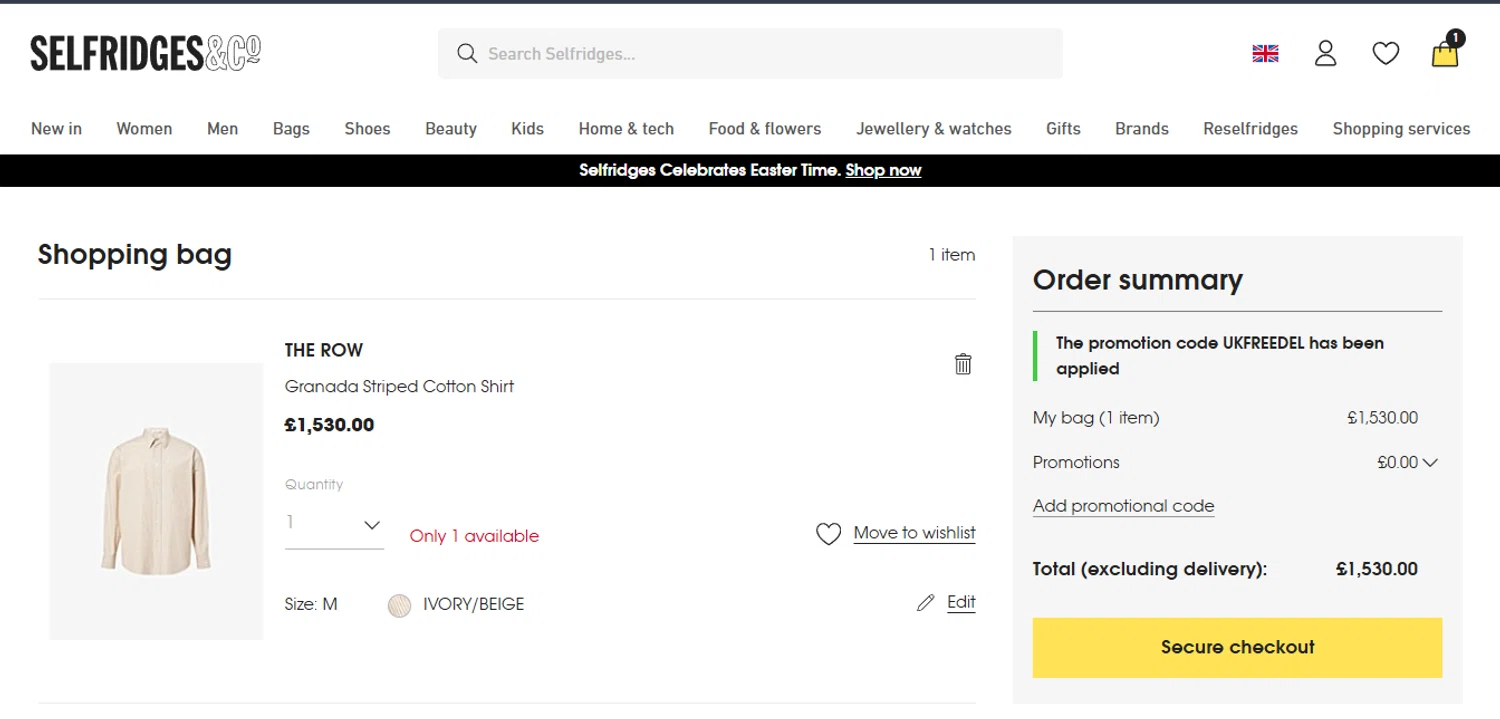Open the yellow shopping bag icon
The height and width of the screenshot is (719, 1500).
coord(1445,54)
